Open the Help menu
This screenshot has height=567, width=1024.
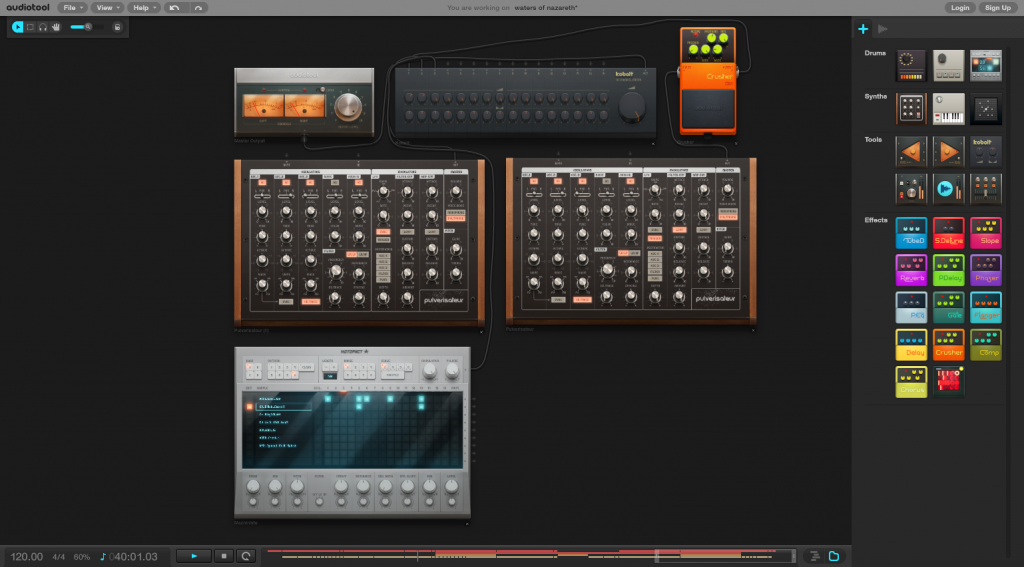(144, 8)
